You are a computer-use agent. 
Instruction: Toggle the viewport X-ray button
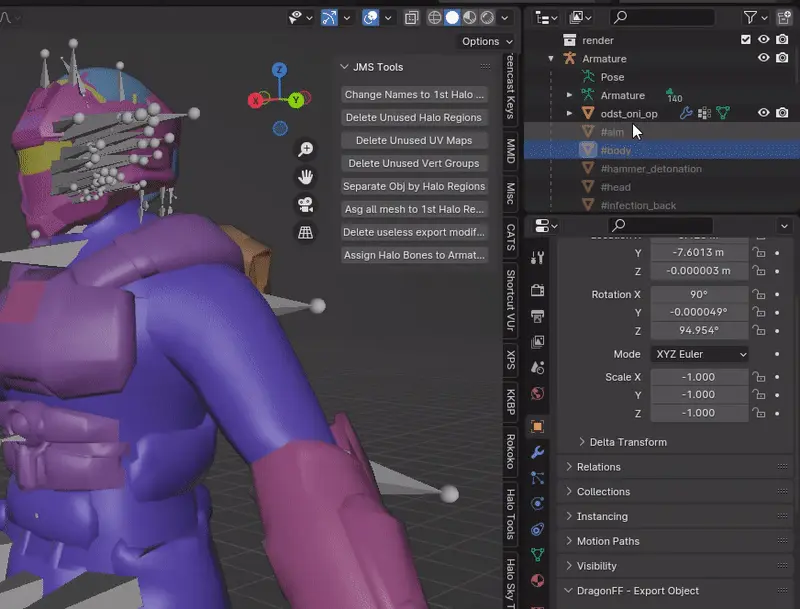point(411,18)
